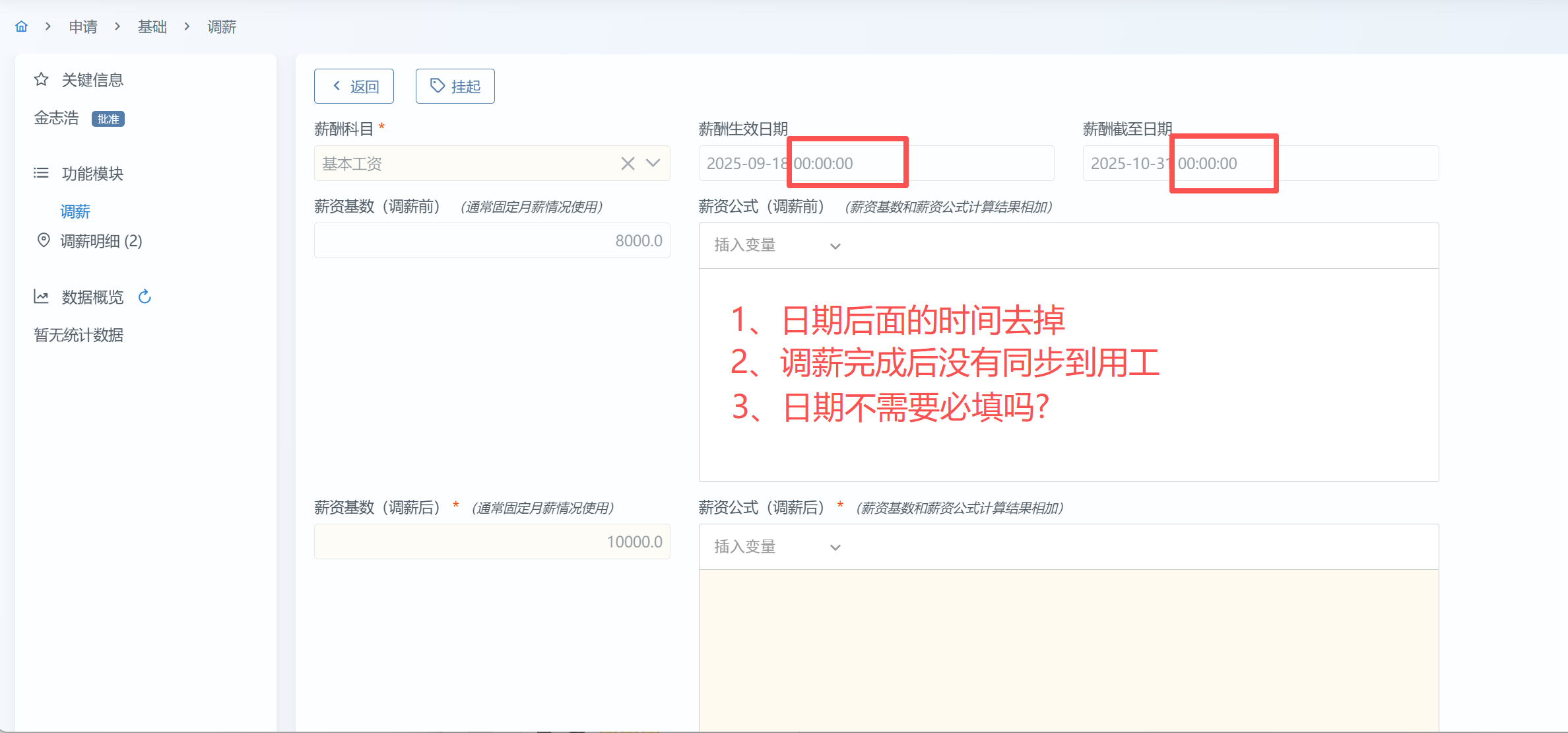Click the 挂起 button
Viewport: 1568px width, 733px height.
(455, 87)
